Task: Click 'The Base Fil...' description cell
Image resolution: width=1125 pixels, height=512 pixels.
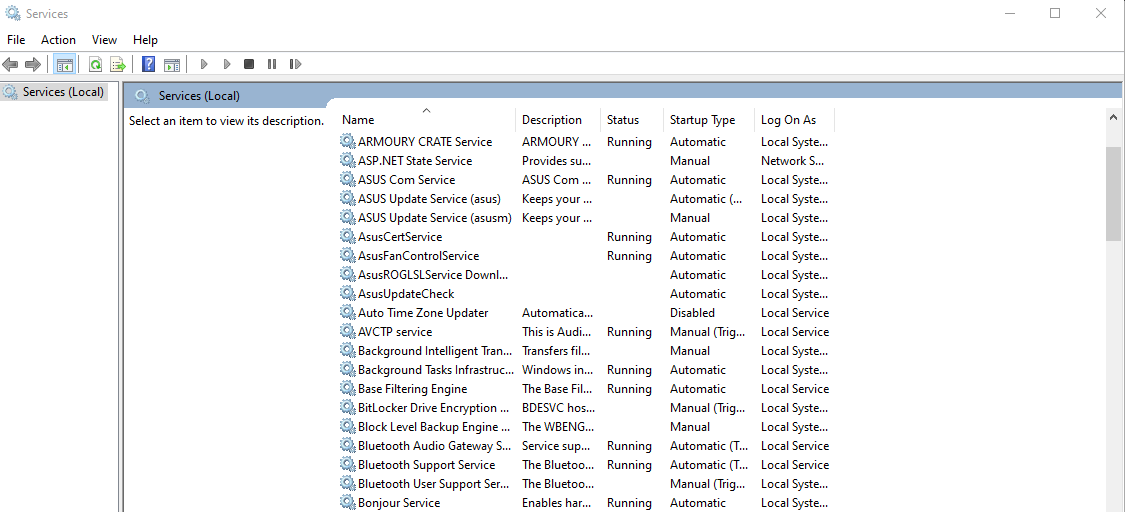Action: (x=557, y=389)
